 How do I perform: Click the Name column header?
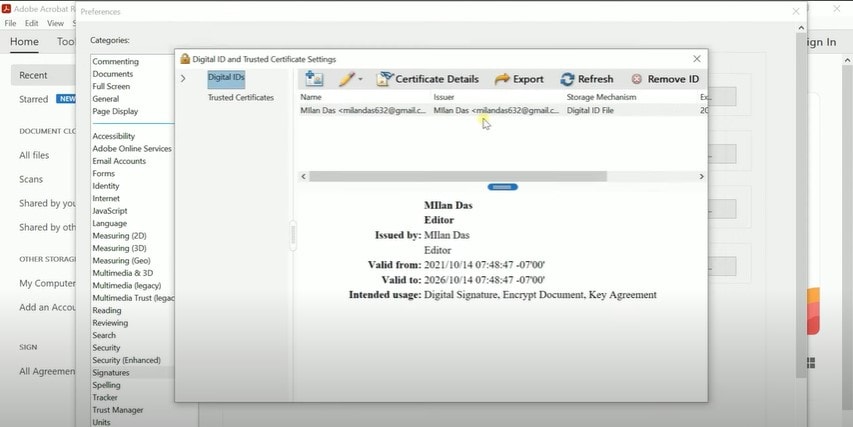pyautogui.click(x=311, y=97)
